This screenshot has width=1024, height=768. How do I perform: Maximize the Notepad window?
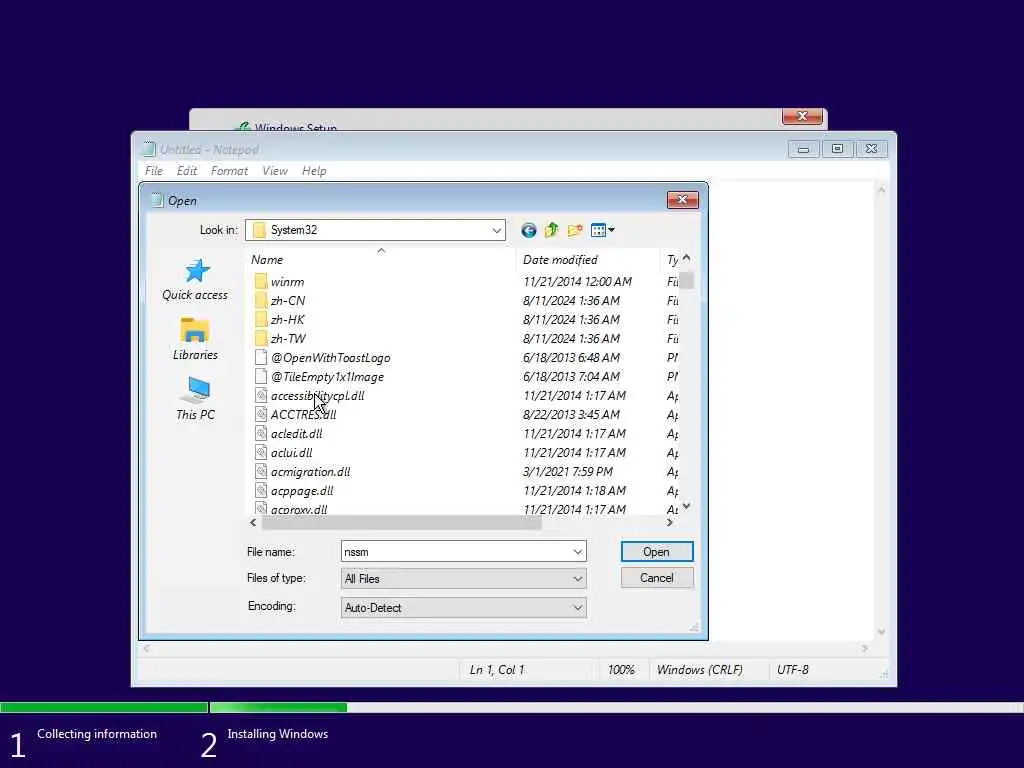point(837,149)
